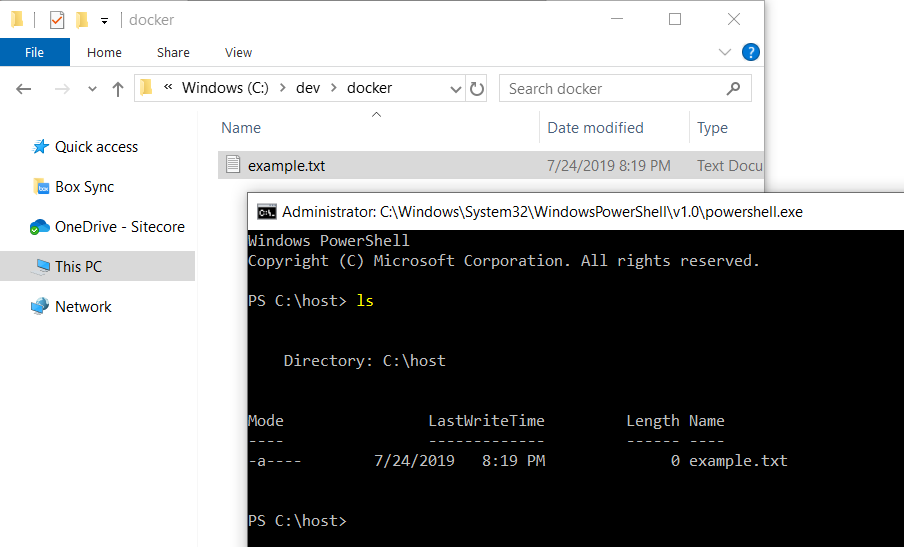904x547 pixels.
Task: Select This PC in the navigation pane
Action: [x=97, y=266]
